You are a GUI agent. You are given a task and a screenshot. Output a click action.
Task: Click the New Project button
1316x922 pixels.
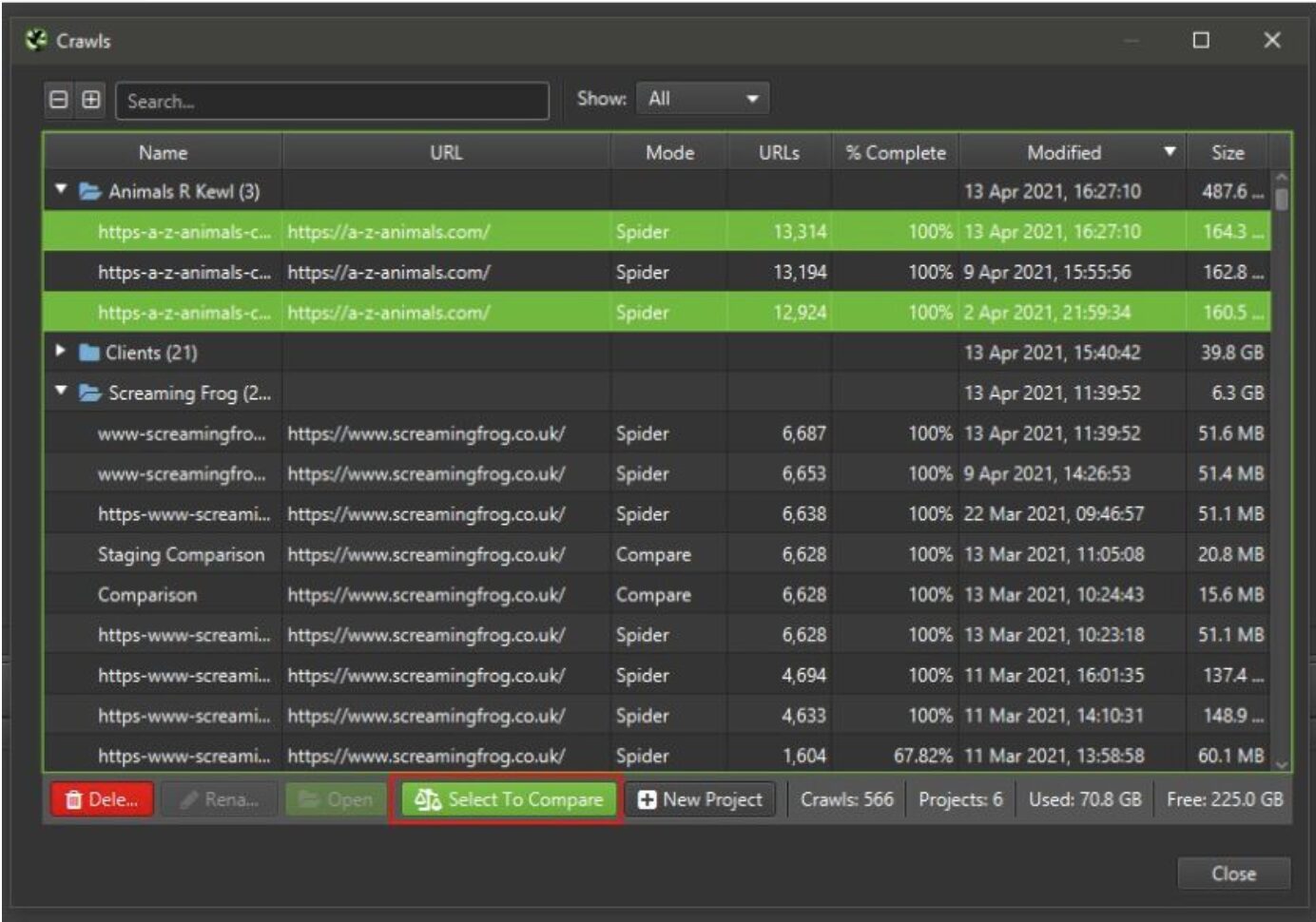click(700, 799)
